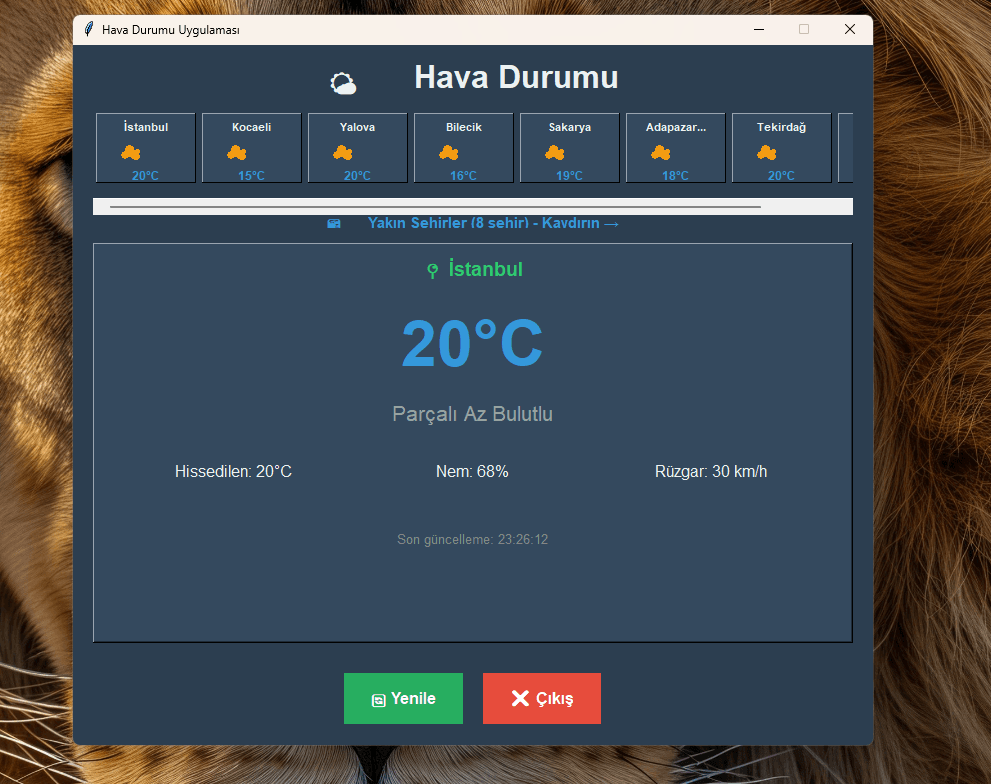Click the location pin icon next to İstanbul

click(432, 271)
